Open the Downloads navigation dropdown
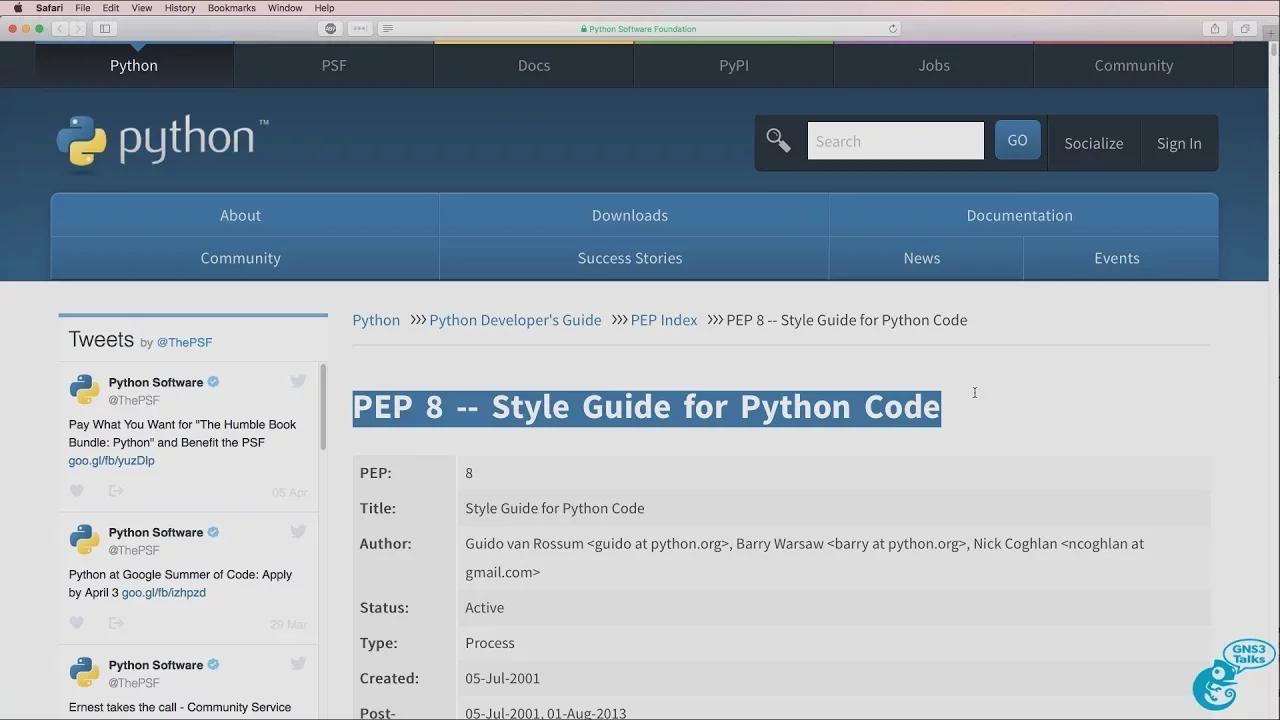 (x=629, y=215)
